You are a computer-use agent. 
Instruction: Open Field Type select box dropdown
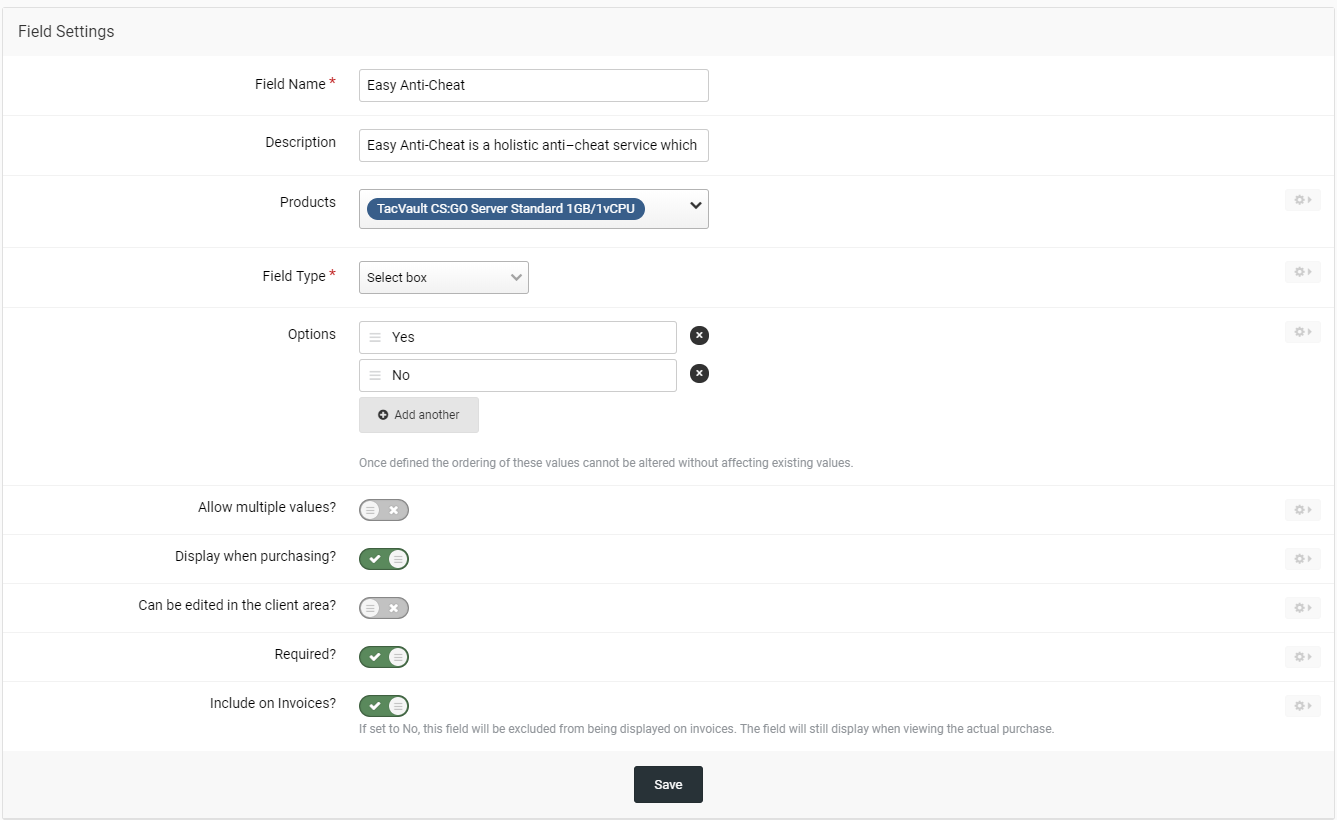pyautogui.click(x=443, y=277)
